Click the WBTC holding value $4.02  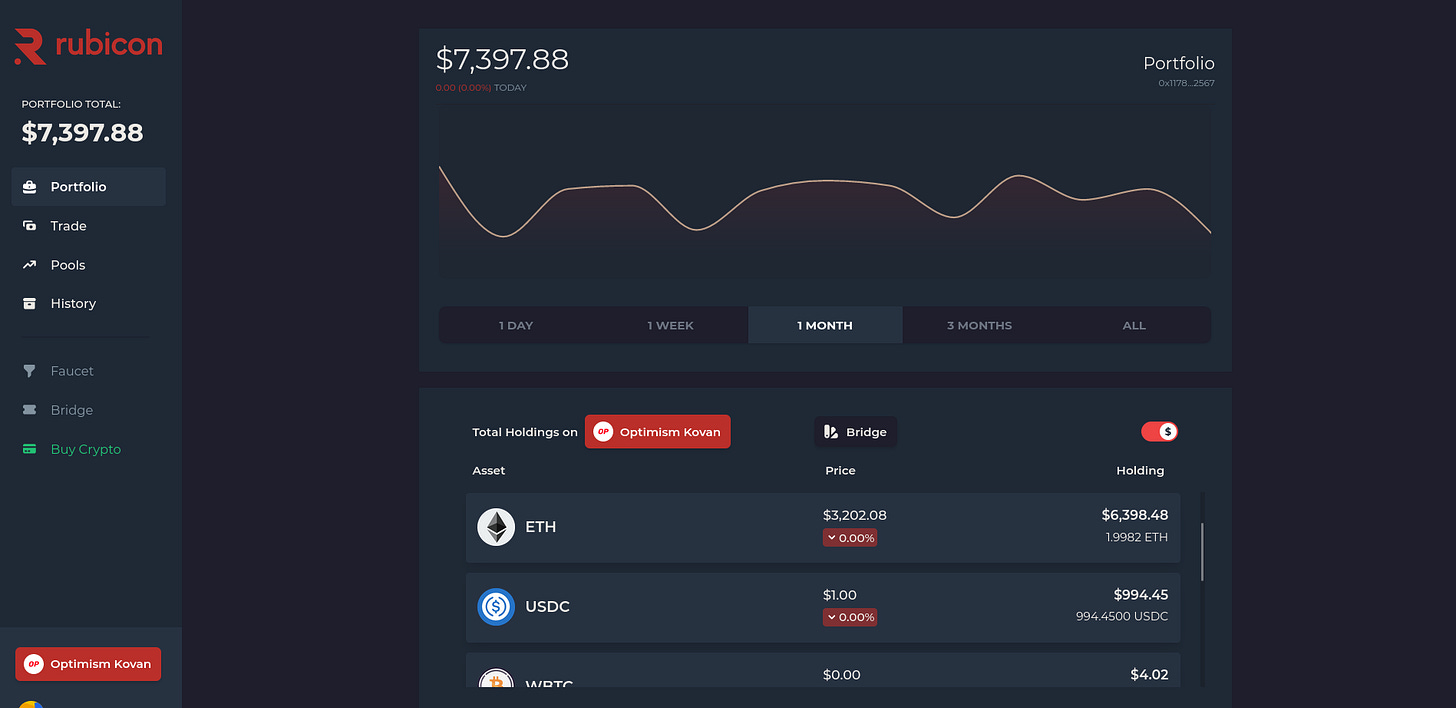pyautogui.click(x=1150, y=675)
